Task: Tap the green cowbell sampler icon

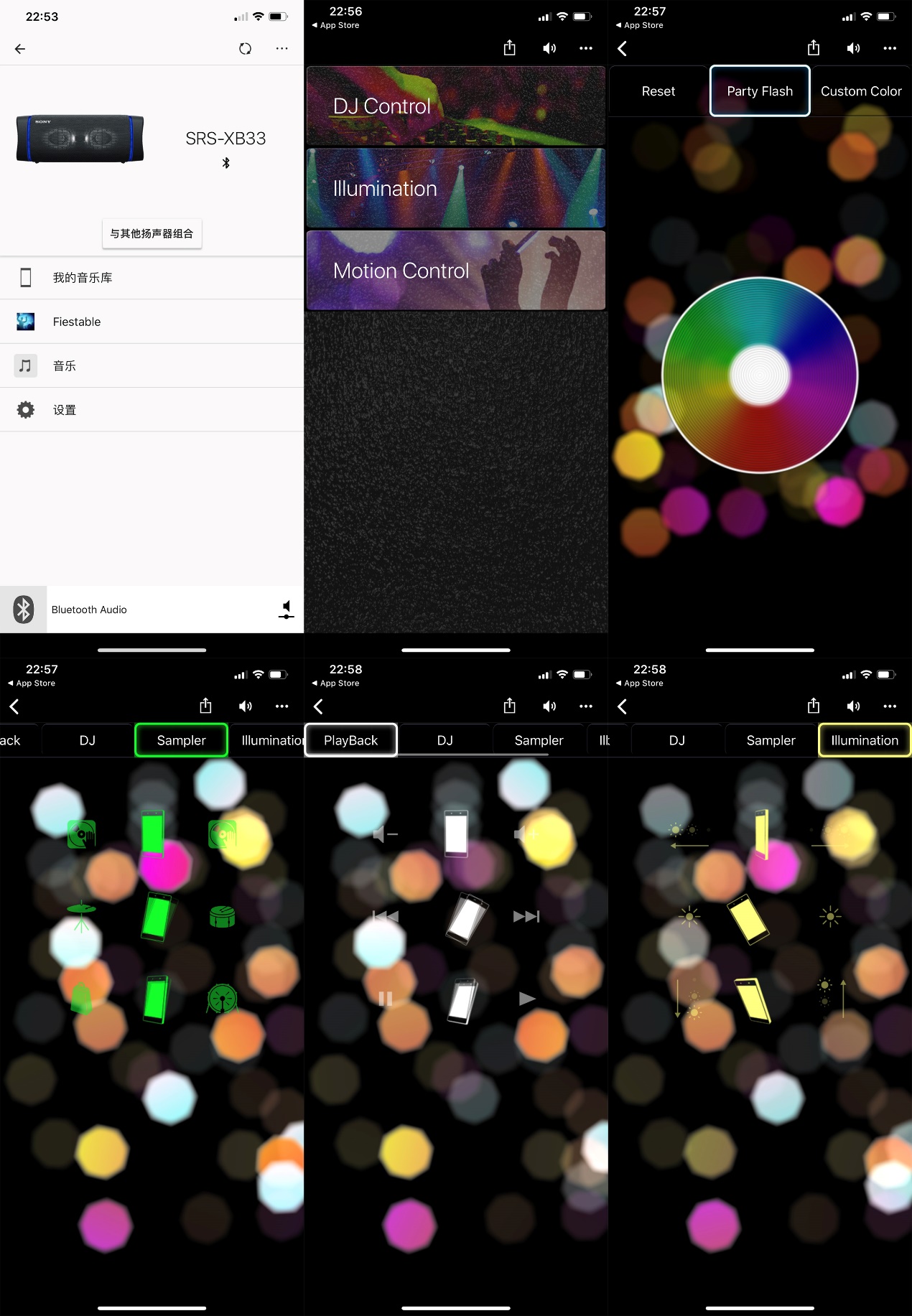Action: point(81,998)
